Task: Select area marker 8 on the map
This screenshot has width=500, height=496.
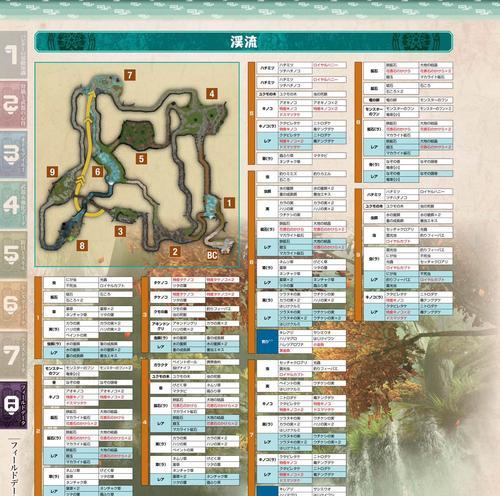Action: tap(82, 246)
